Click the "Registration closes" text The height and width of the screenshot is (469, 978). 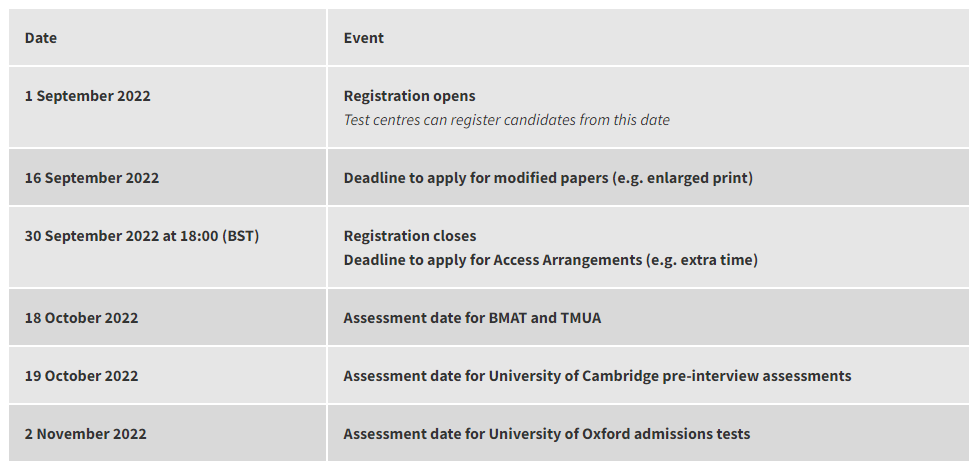point(410,236)
